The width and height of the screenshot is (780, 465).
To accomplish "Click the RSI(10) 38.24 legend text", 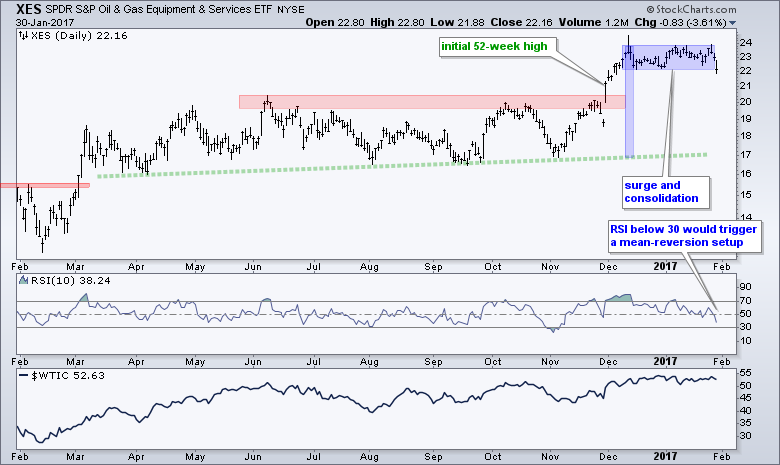I will pos(71,280).
